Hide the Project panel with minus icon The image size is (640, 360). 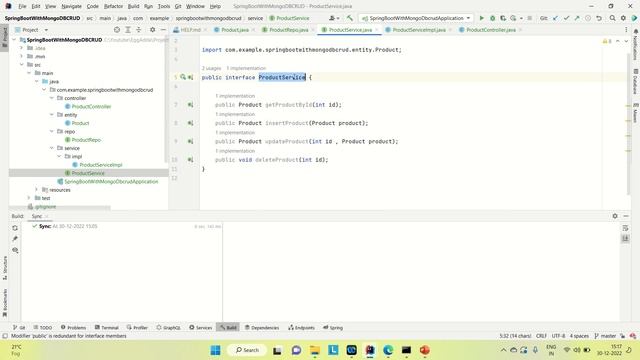pyautogui.click(x=163, y=30)
